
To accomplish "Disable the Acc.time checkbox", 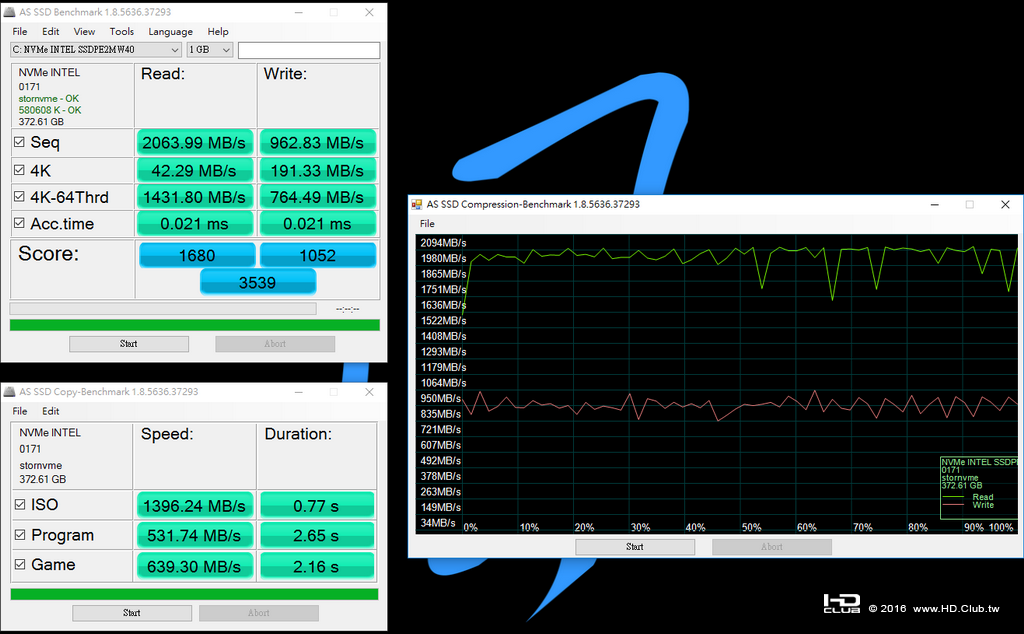I will tap(20, 223).
